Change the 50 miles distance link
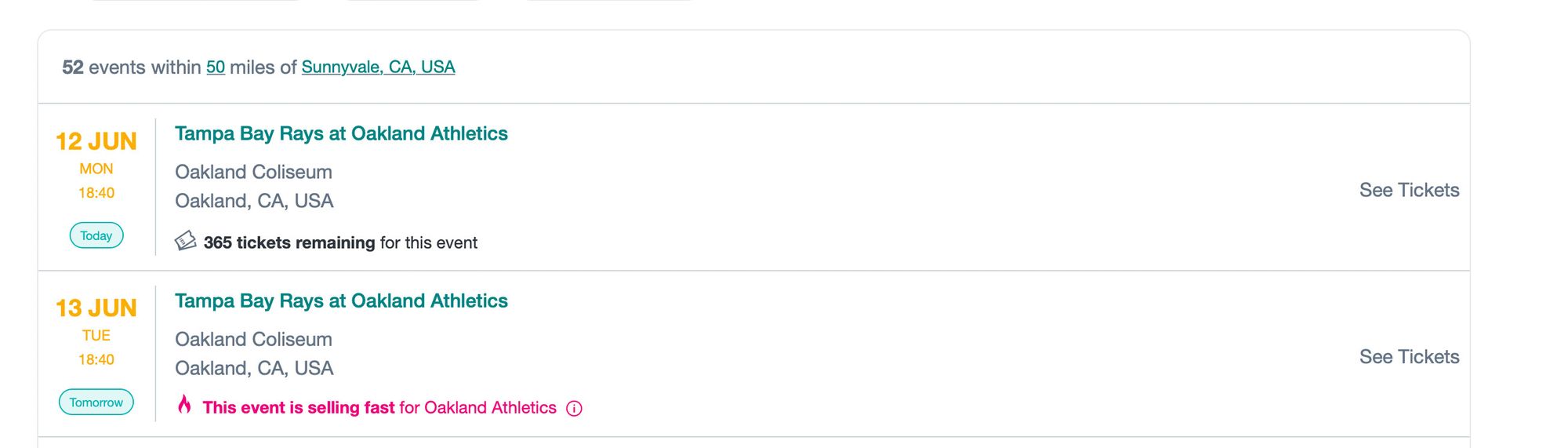The width and height of the screenshot is (1568, 448). click(216, 67)
